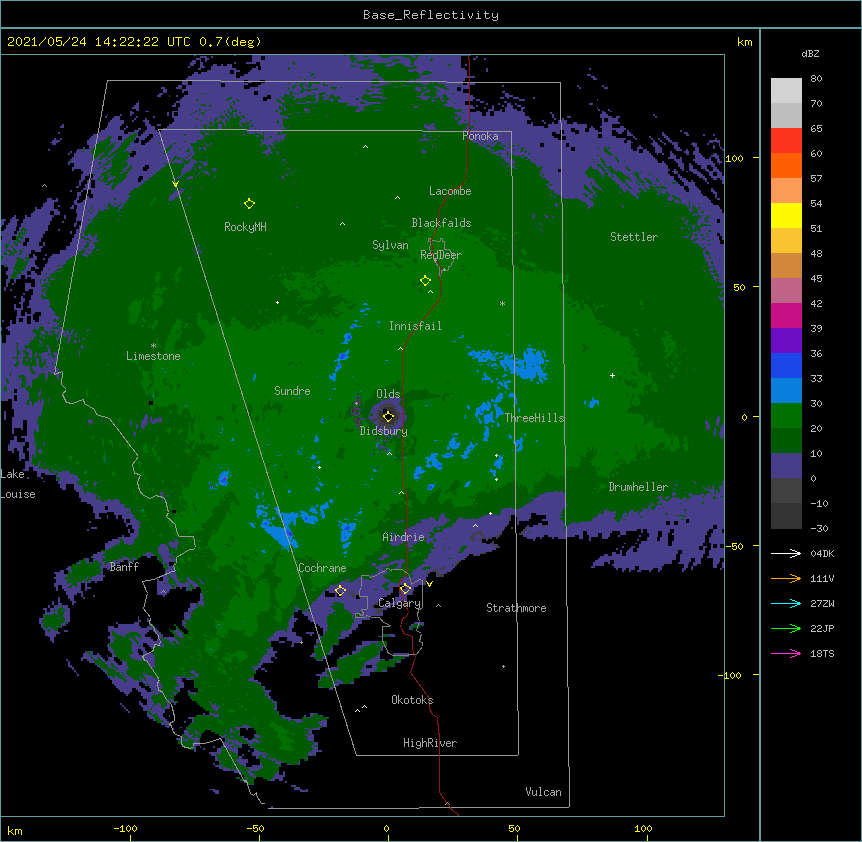Click the yellow station marker above RockyMH
Screen dimensions: 862x842
click(x=249, y=204)
